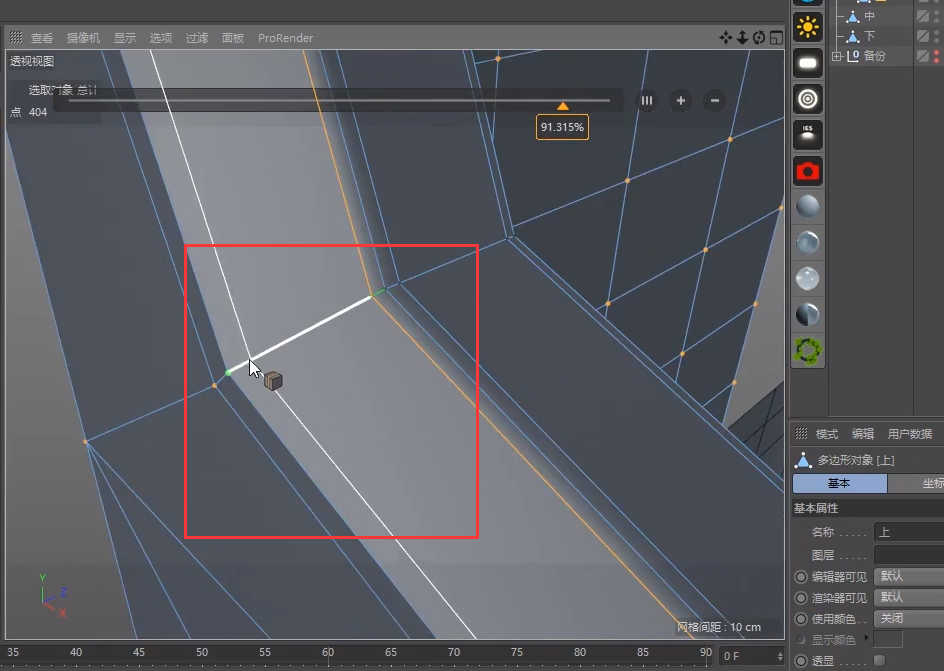Click the minus button beside slider
Viewport: 944px width, 671px height.
click(715, 101)
